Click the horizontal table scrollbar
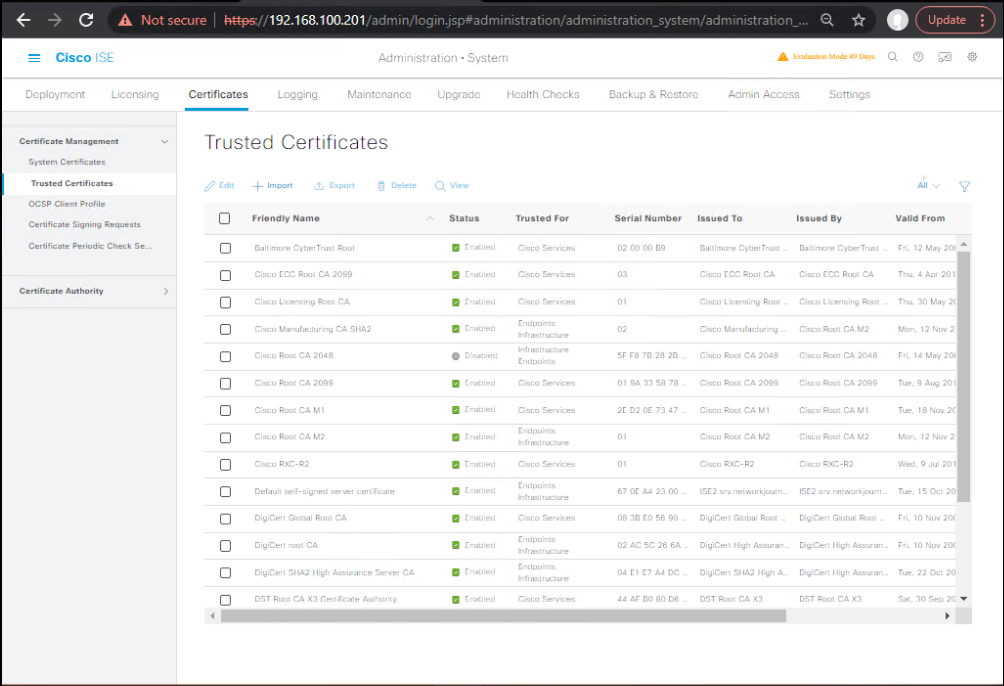This screenshot has width=1004, height=686. pyautogui.click(x=503, y=616)
